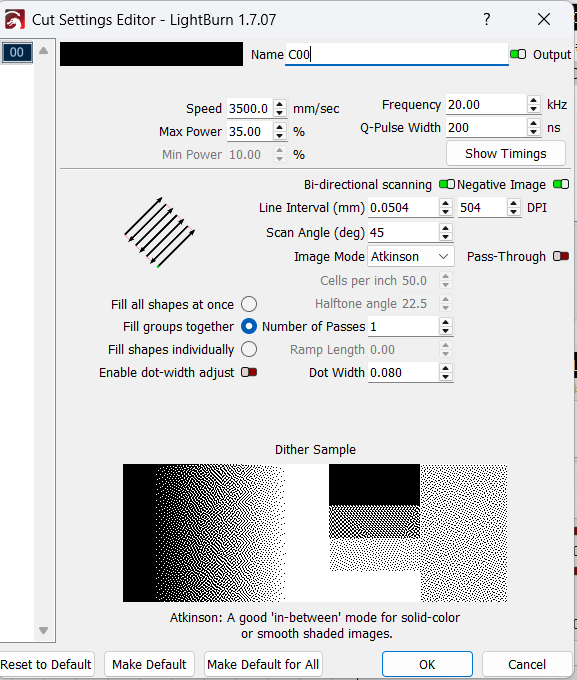Select layer 00 in the list
The width and height of the screenshot is (577, 680).
[x=16, y=52]
